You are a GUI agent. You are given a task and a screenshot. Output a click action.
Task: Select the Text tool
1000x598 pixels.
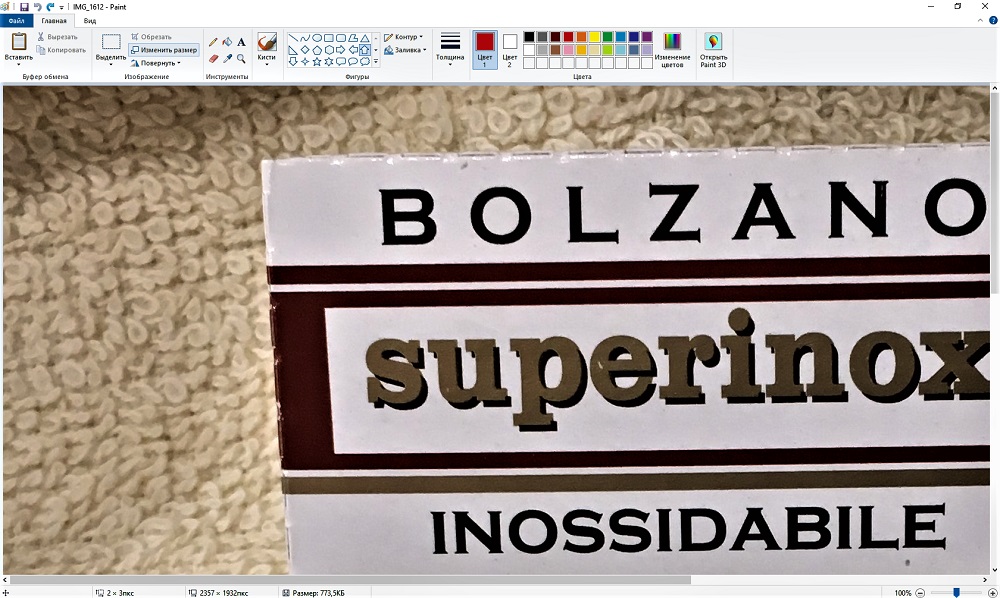click(241, 42)
